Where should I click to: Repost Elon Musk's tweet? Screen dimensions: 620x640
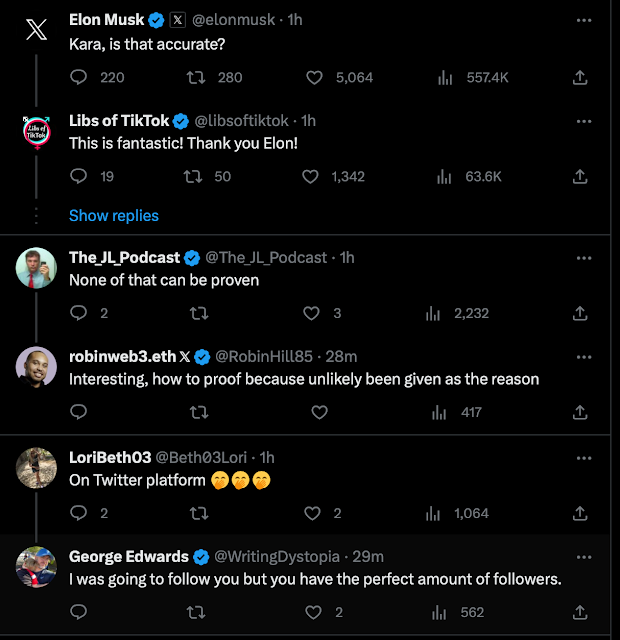coord(198,77)
